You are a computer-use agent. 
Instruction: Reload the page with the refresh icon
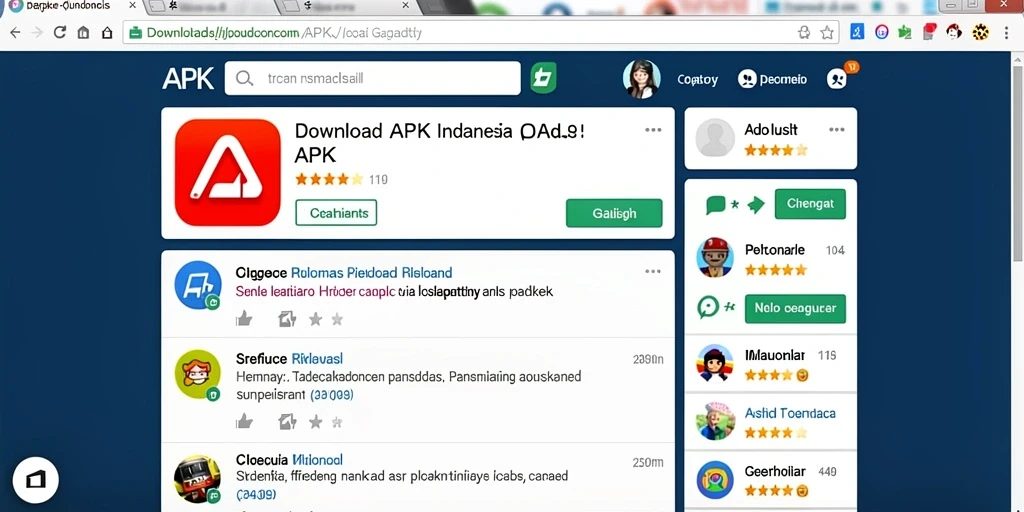point(60,32)
